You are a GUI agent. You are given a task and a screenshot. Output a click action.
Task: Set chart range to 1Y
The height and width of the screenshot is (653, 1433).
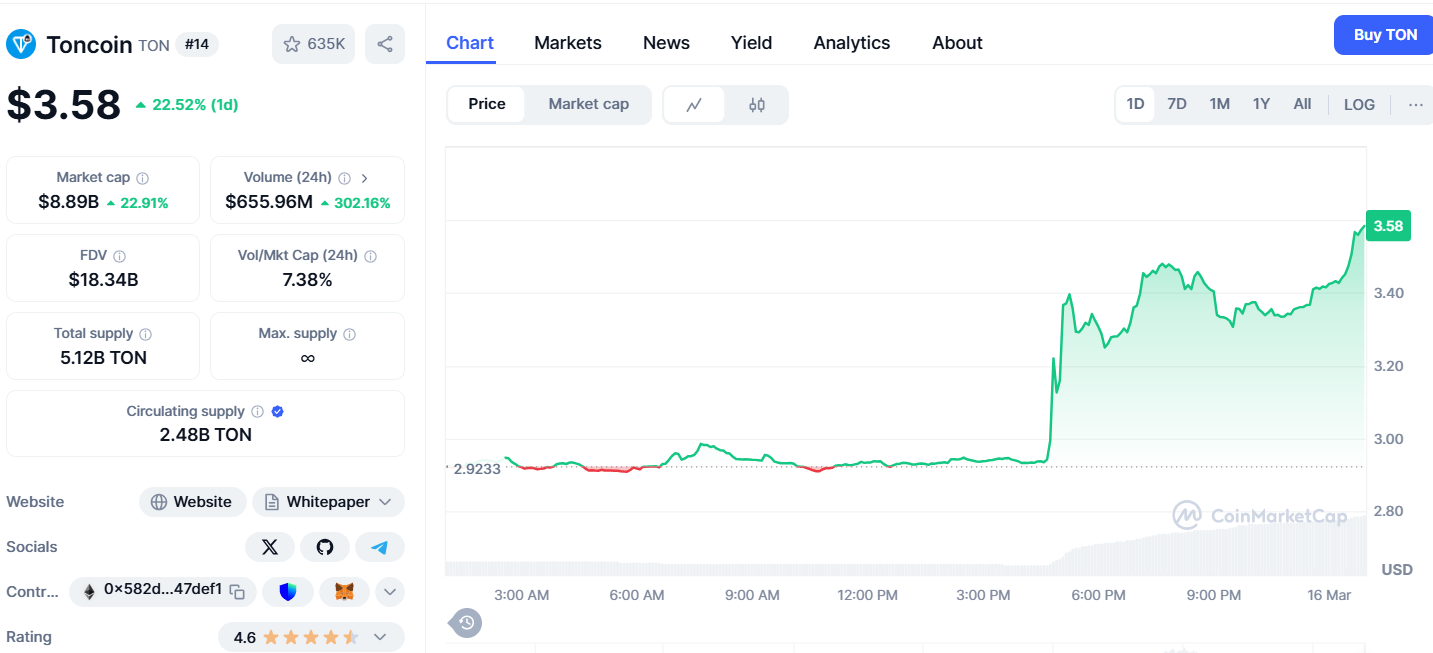pos(1261,104)
